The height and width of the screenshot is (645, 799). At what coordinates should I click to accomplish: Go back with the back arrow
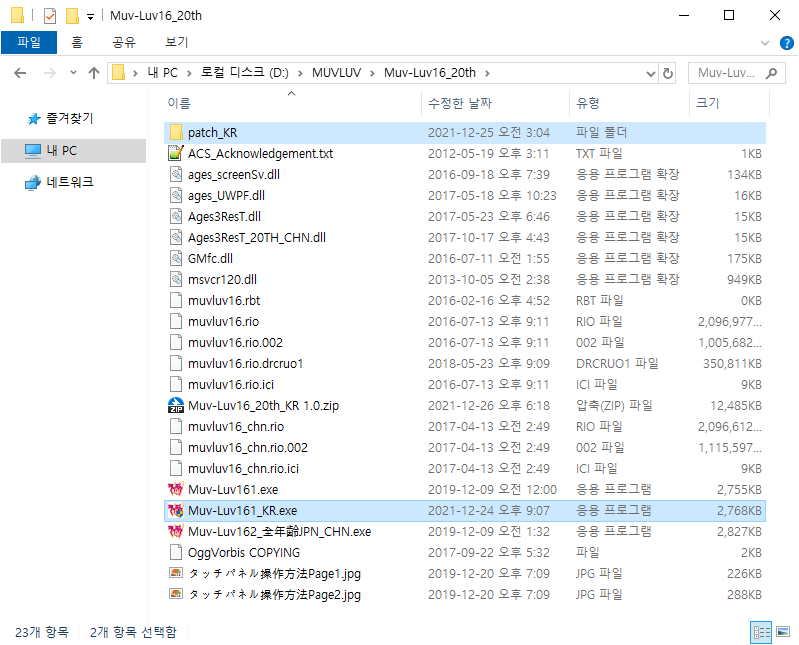20,73
